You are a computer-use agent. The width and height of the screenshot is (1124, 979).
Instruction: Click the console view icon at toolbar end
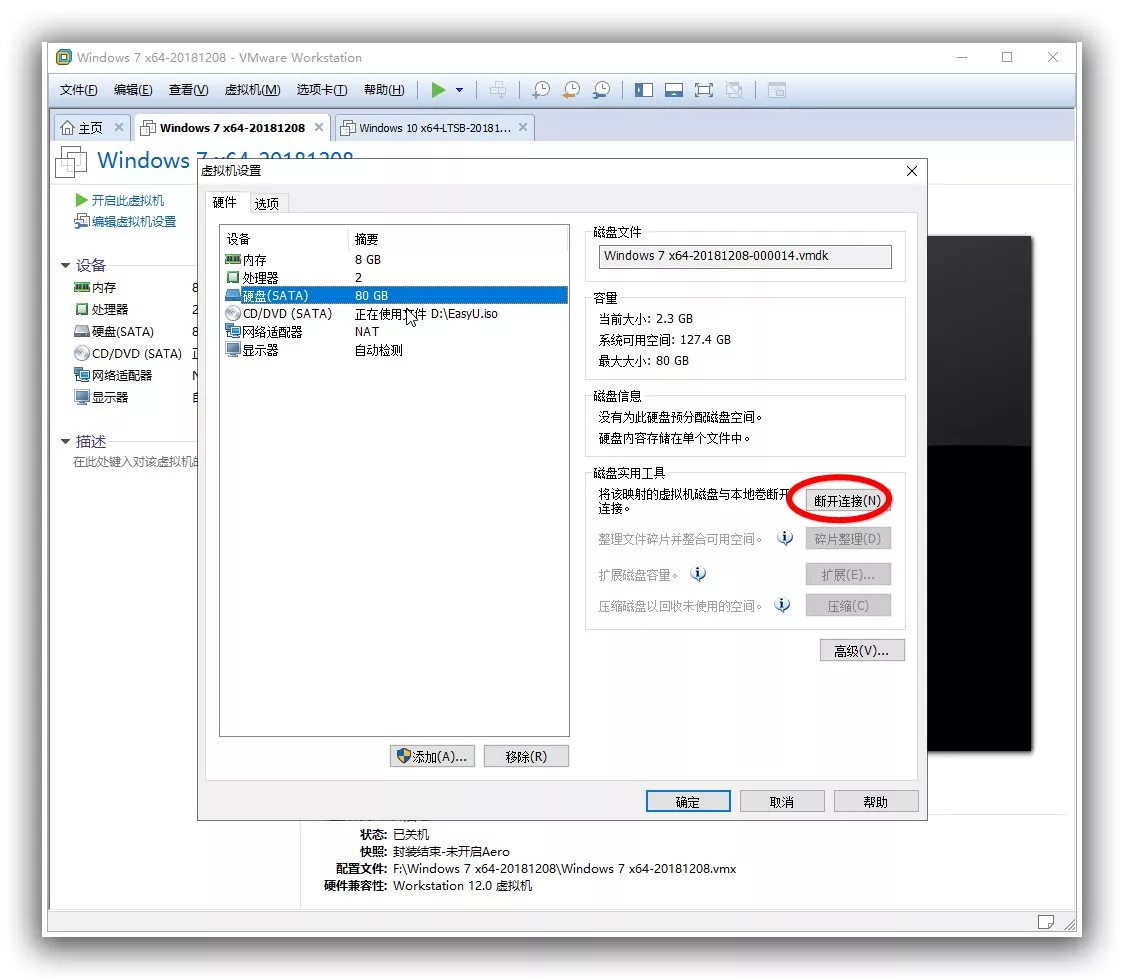point(777,90)
